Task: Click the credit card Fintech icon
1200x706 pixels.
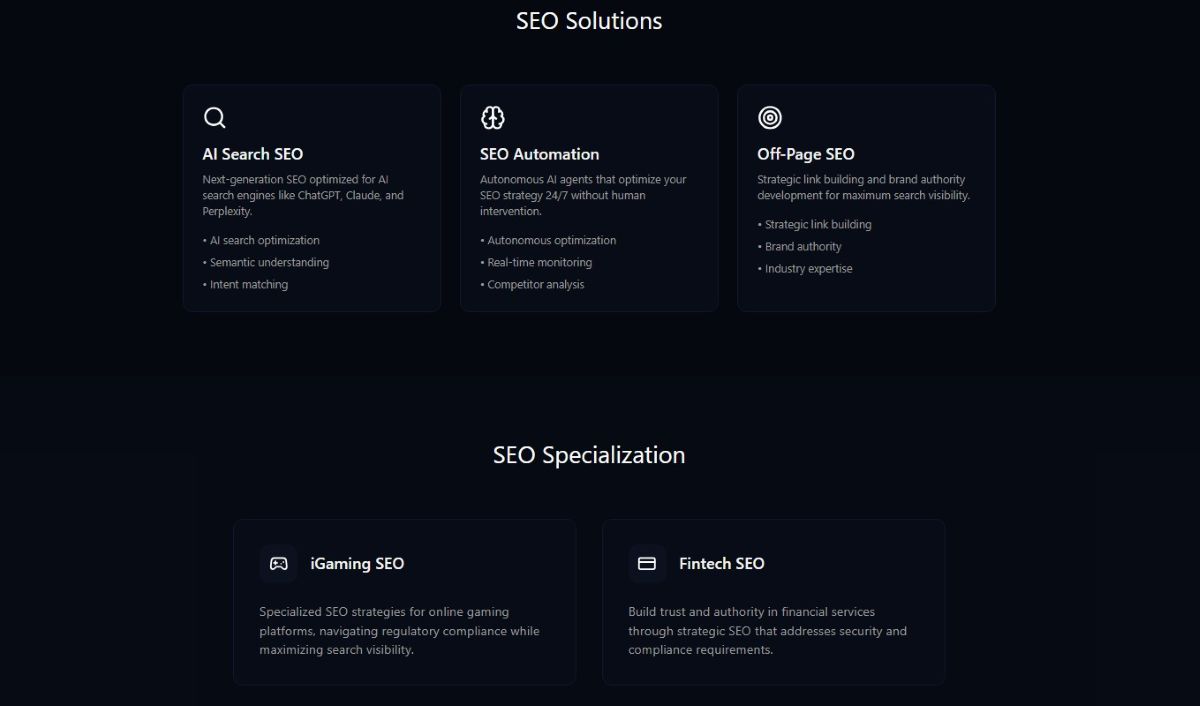Action: (x=647, y=564)
